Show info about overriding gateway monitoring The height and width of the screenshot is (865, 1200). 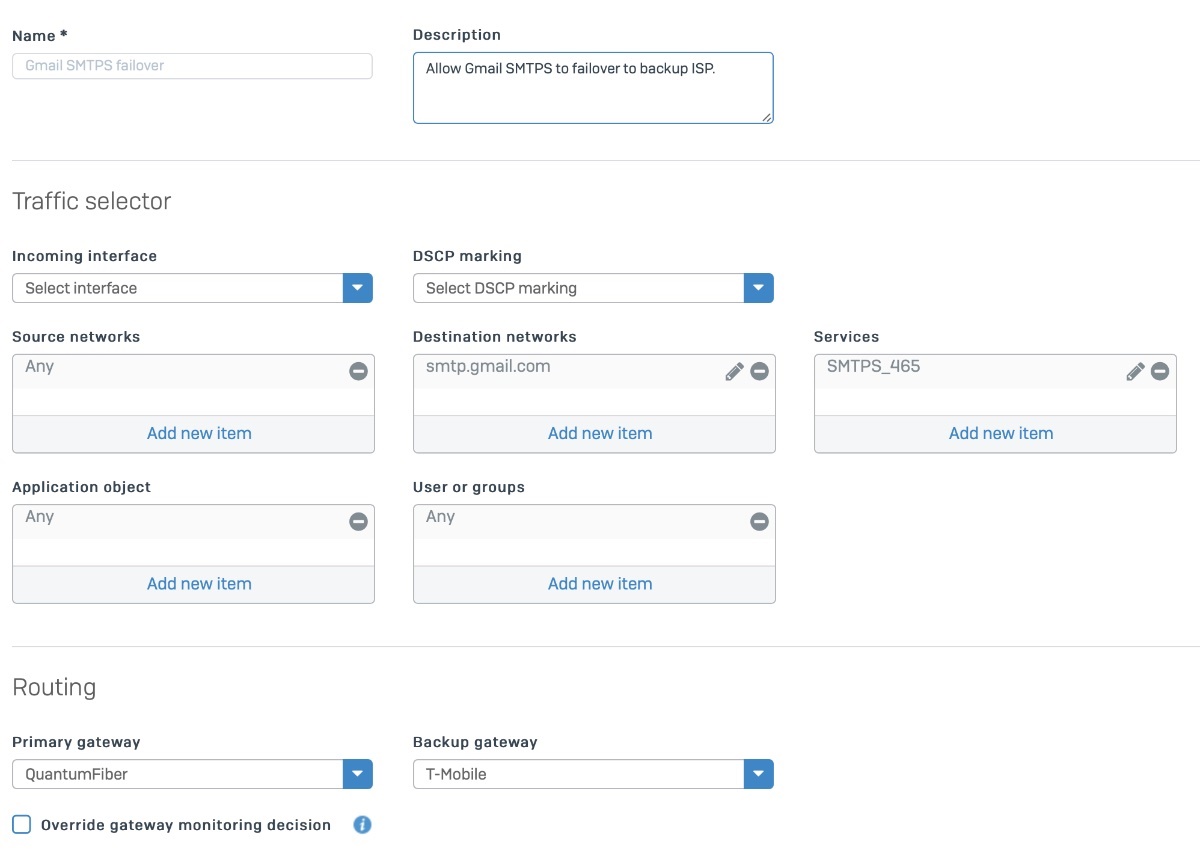362,825
